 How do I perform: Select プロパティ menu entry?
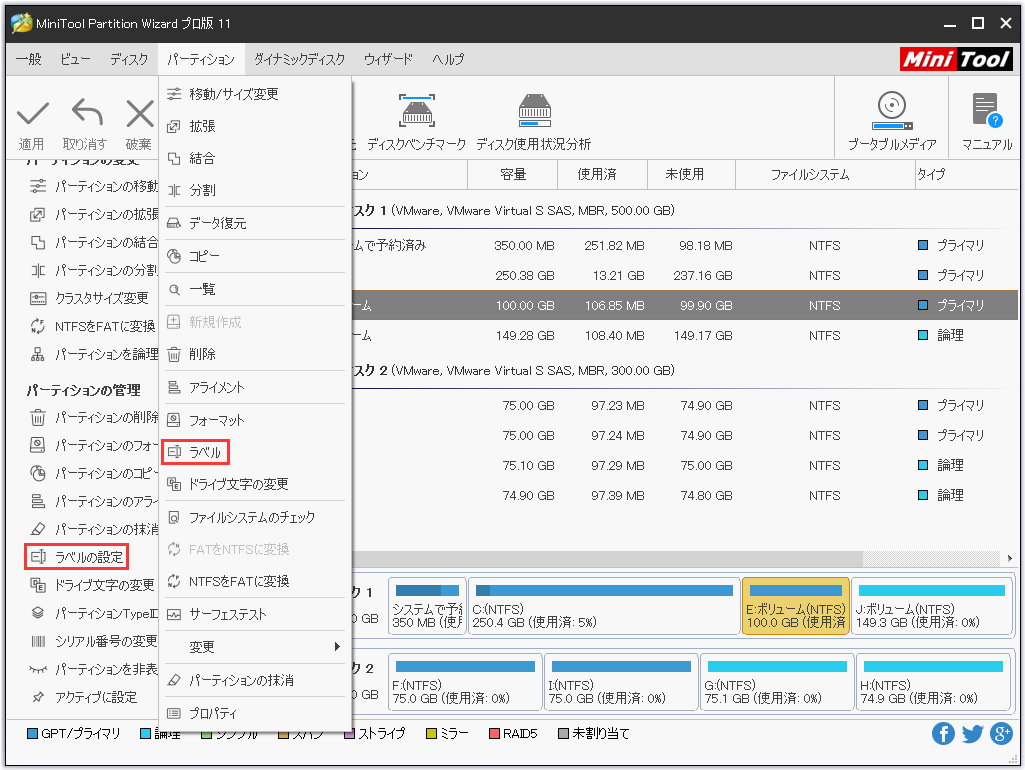(x=255, y=714)
